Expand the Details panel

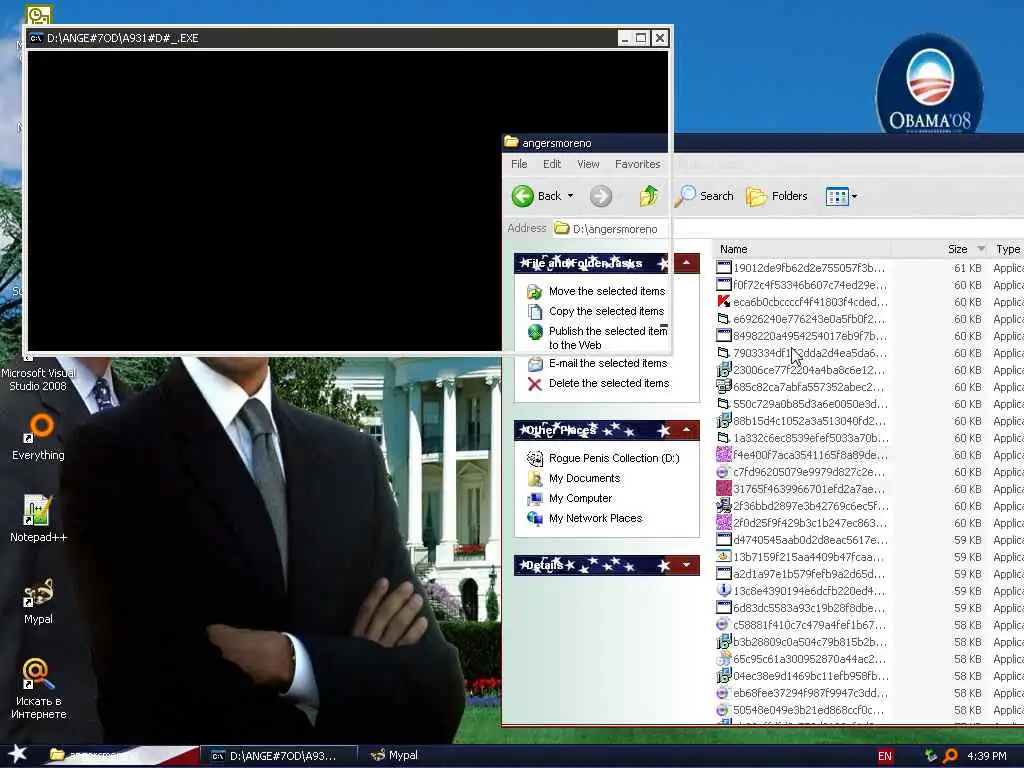(x=686, y=565)
